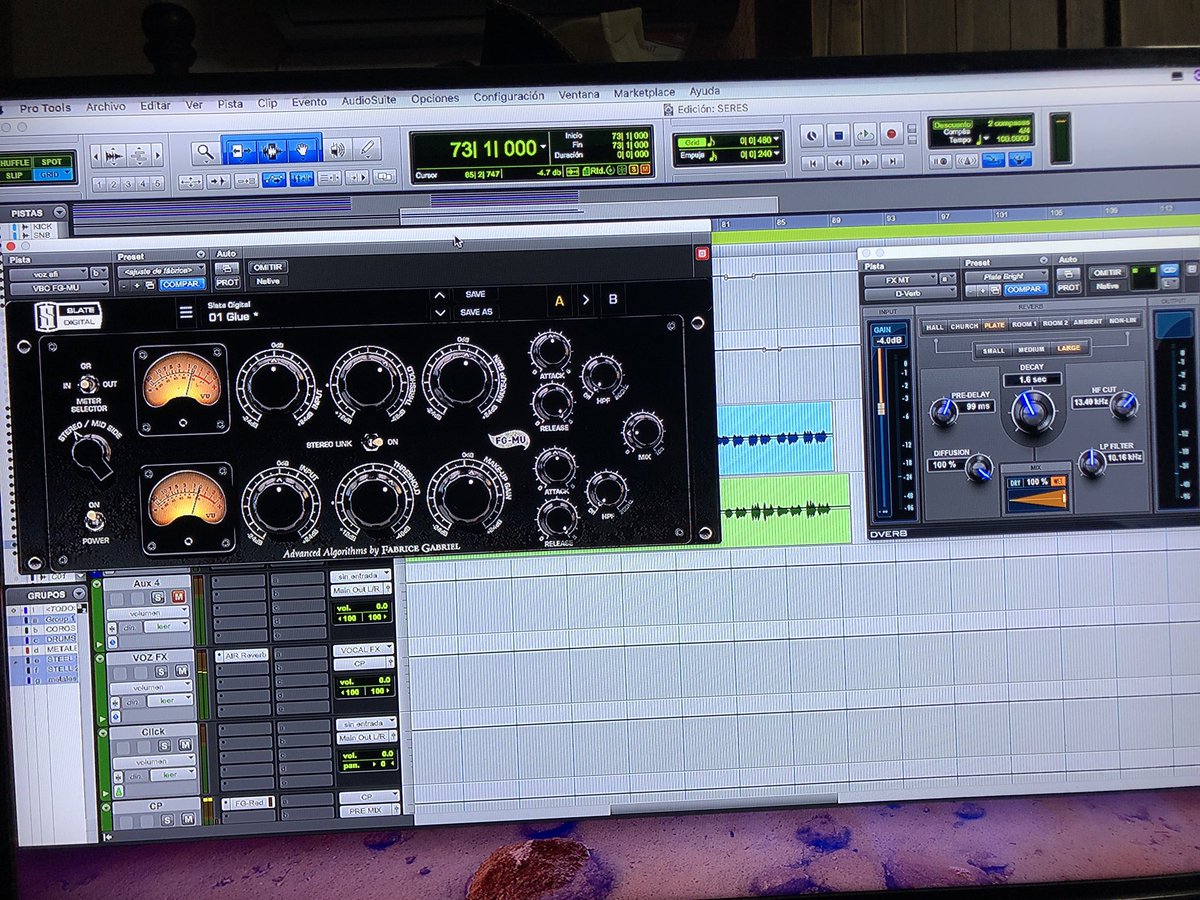Click SAVE AS in FG-MU plugin
1200x900 pixels.
[476, 313]
